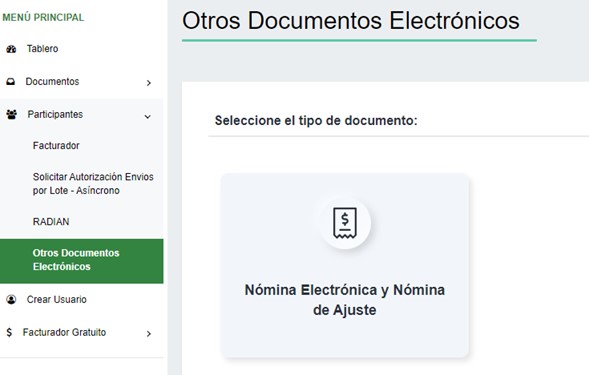Click the MENÚ PRINCIPAL heading
The image size is (589, 375).
43,18
